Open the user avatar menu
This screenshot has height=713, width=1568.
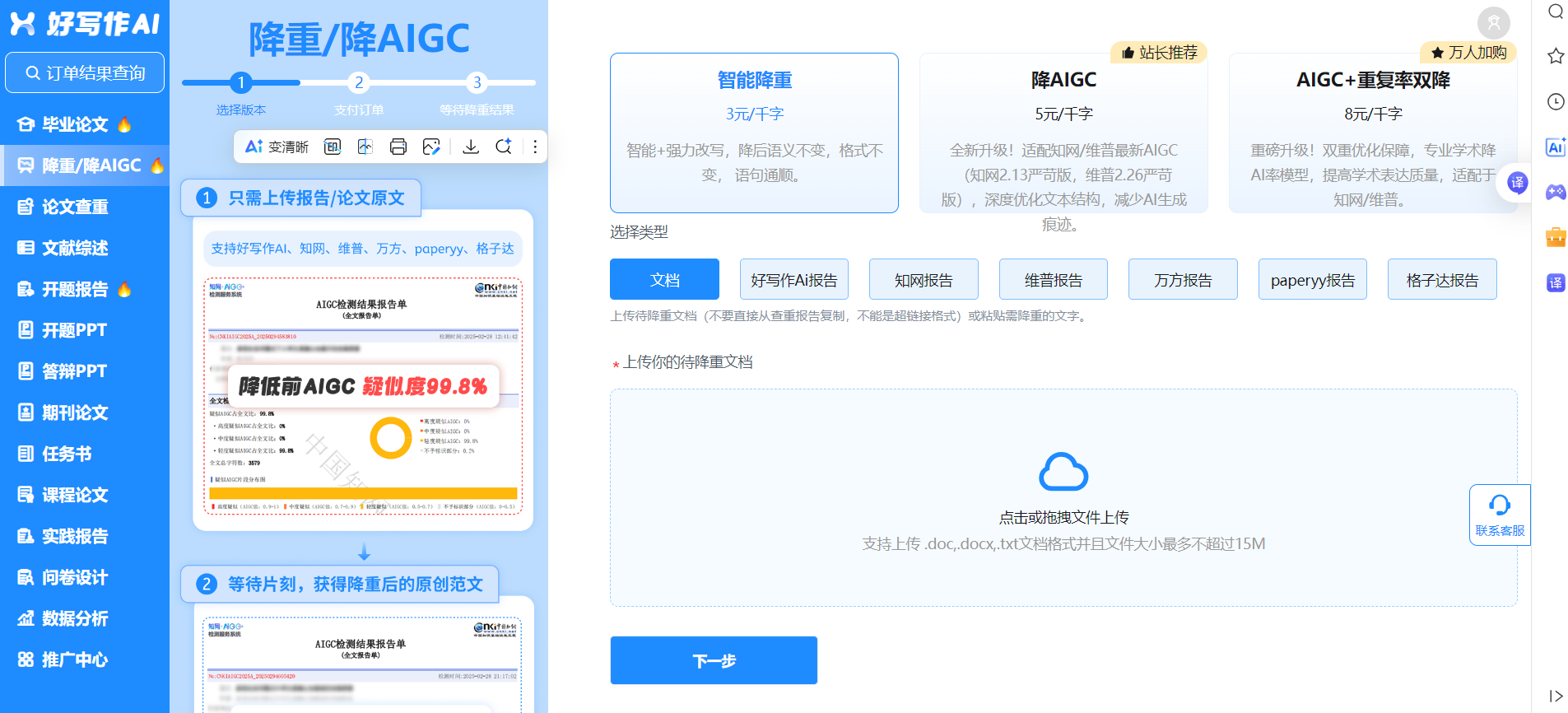[1494, 23]
